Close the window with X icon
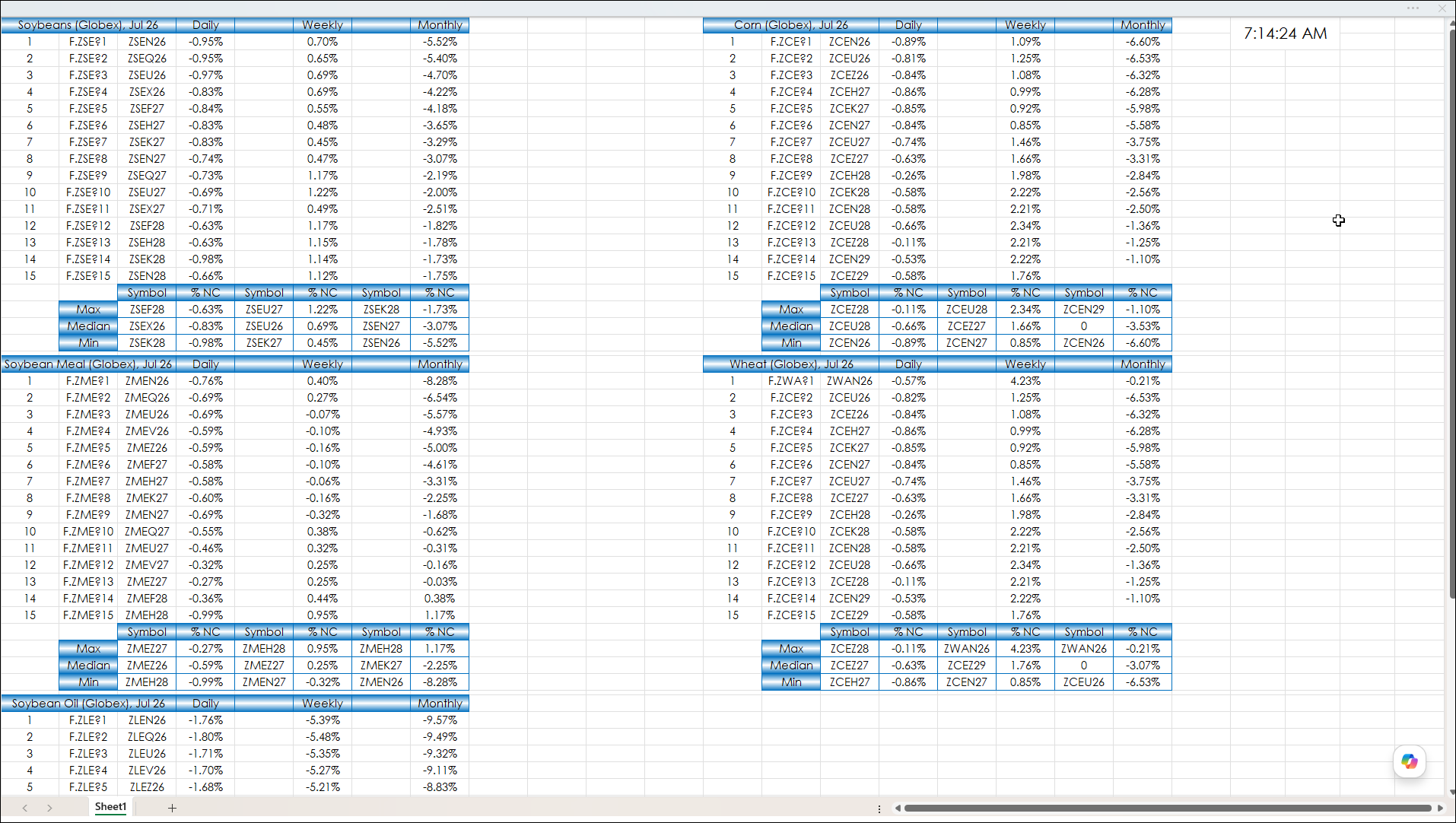 pyautogui.click(x=1442, y=8)
